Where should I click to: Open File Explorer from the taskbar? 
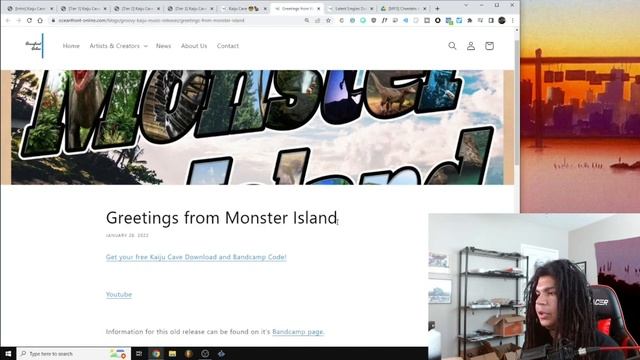[172, 353]
